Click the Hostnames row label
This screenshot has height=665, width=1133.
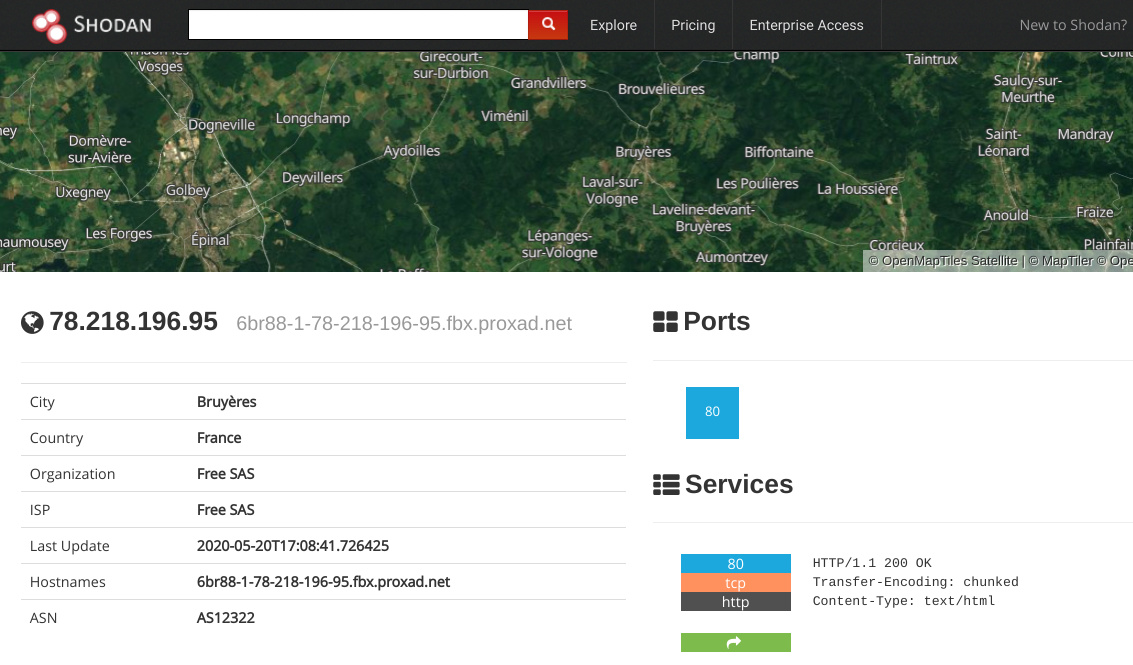67,582
